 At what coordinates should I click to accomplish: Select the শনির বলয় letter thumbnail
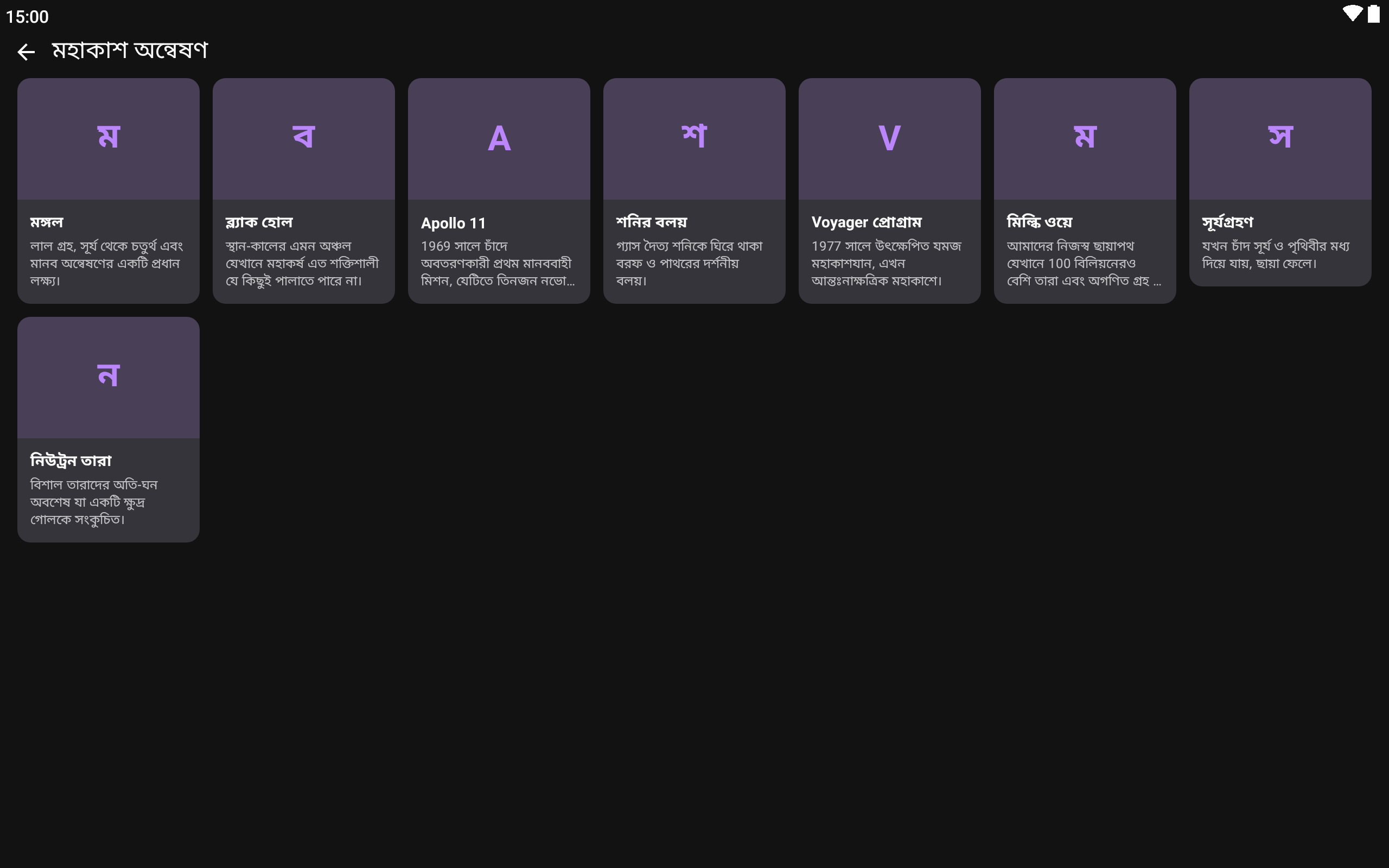coord(694,138)
